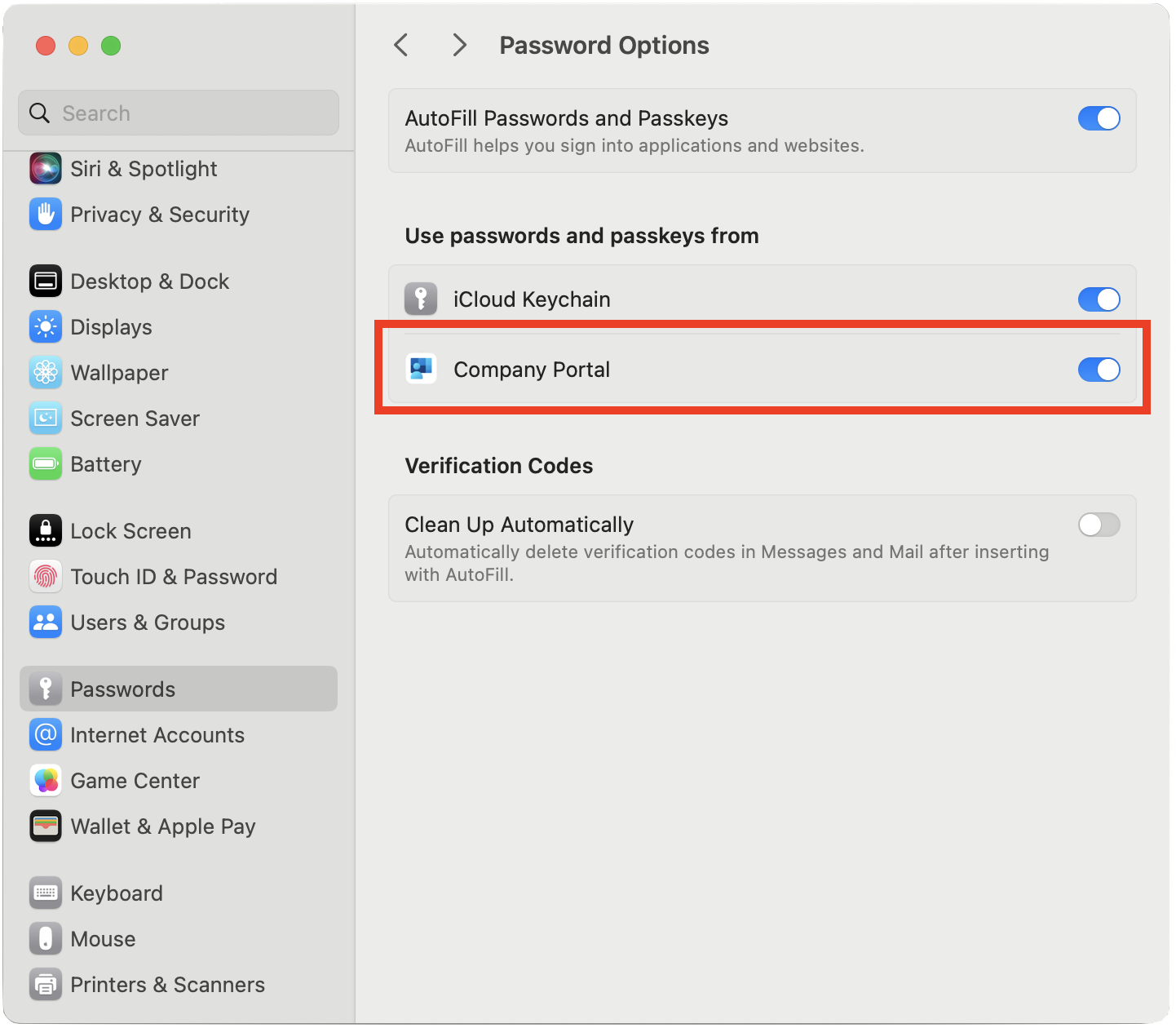This screenshot has width=1176, height=1028.
Task: Click the Privacy & Security hand icon
Action: tap(46, 215)
